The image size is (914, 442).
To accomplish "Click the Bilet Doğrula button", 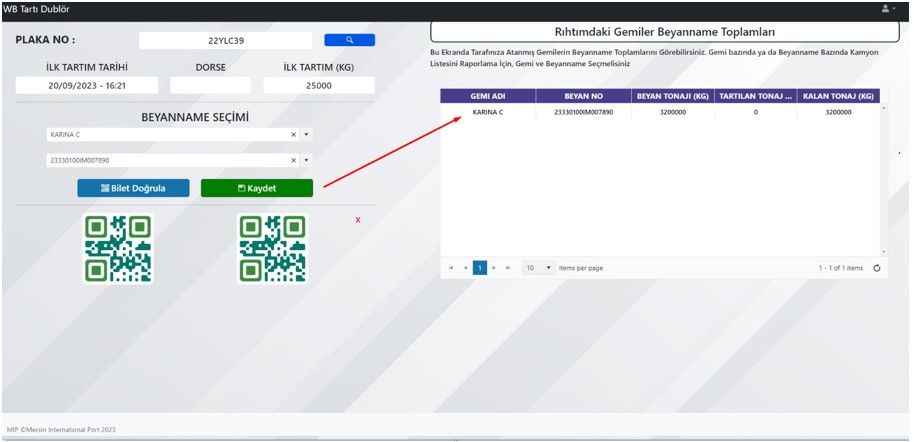I will coord(133,188).
